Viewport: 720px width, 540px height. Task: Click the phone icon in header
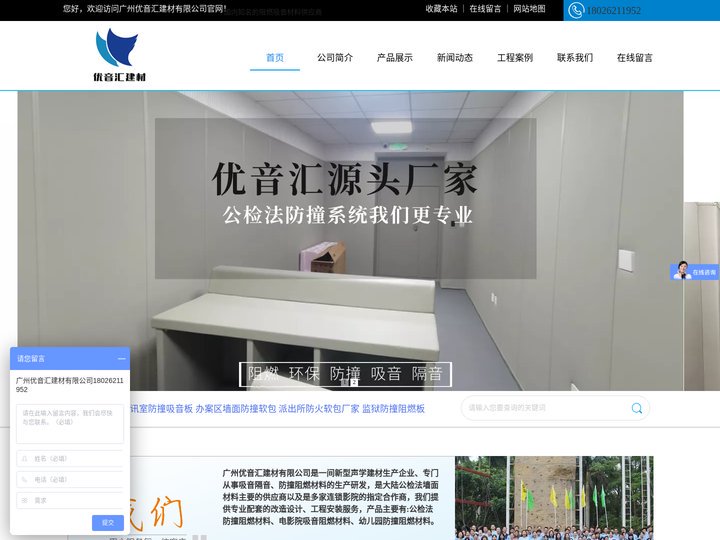576,10
